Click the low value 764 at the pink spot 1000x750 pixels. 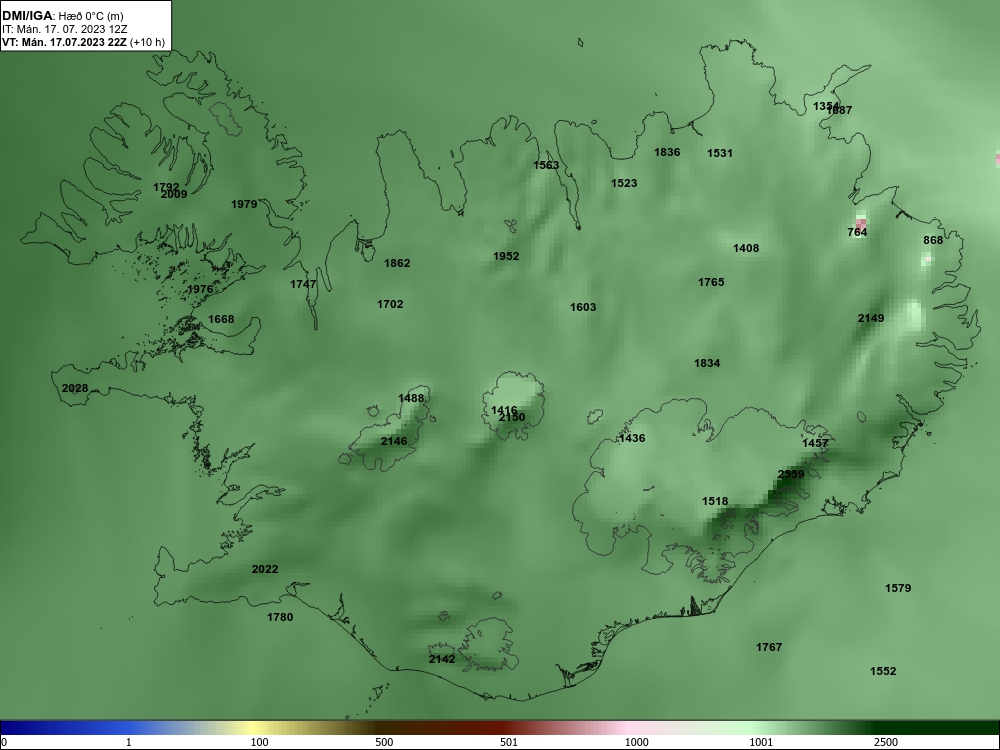point(857,232)
